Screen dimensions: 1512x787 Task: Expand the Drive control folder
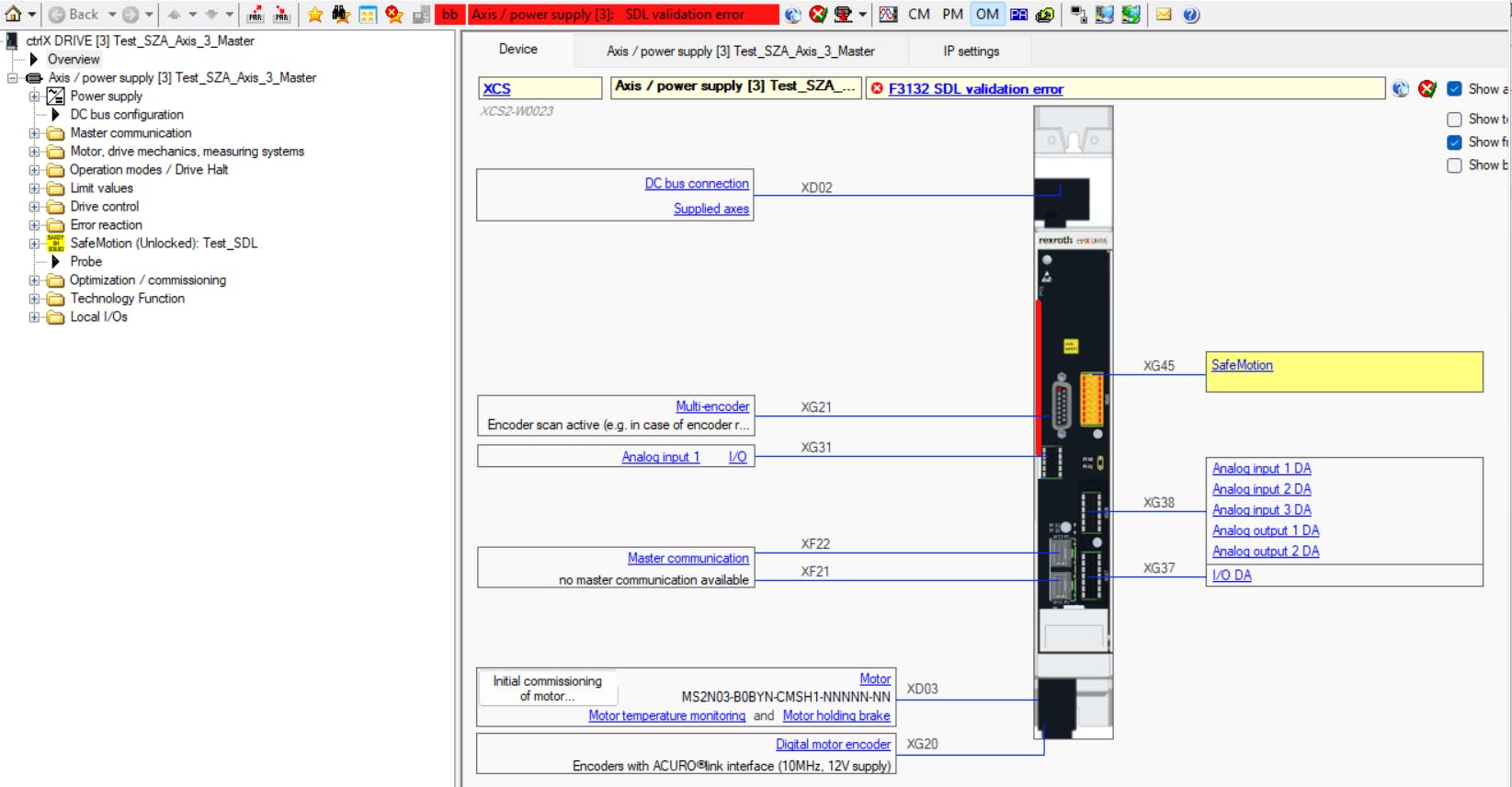point(34,207)
